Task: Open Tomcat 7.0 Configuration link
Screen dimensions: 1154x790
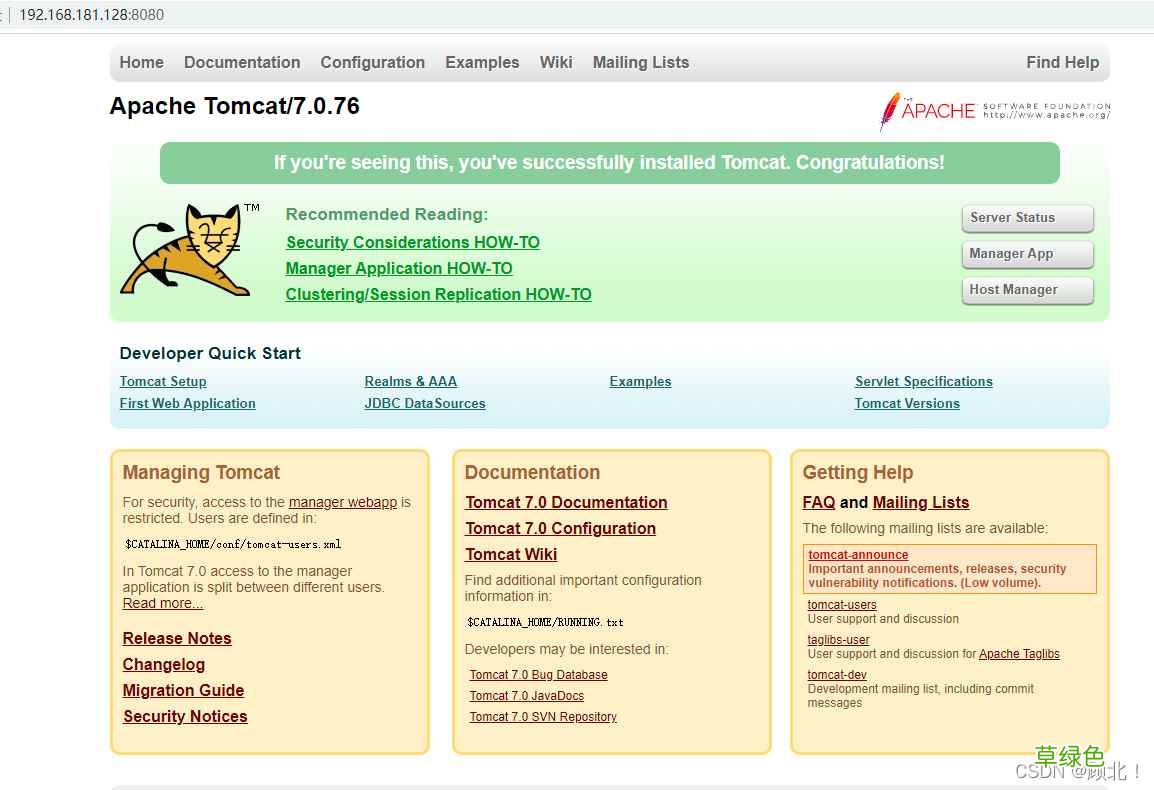Action: 560,529
